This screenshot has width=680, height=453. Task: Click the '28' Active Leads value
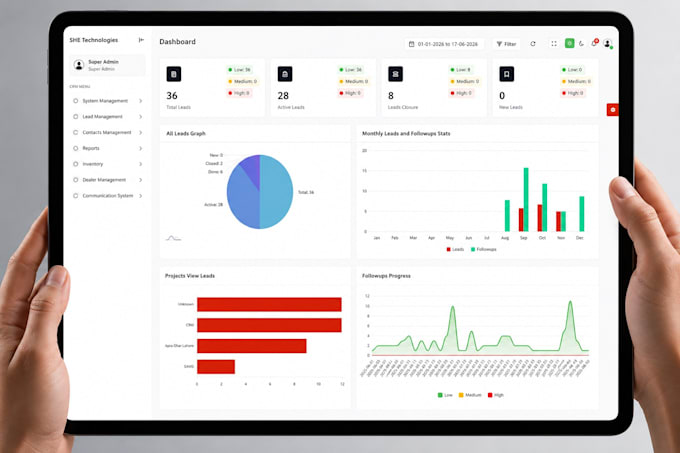(283, 95)
